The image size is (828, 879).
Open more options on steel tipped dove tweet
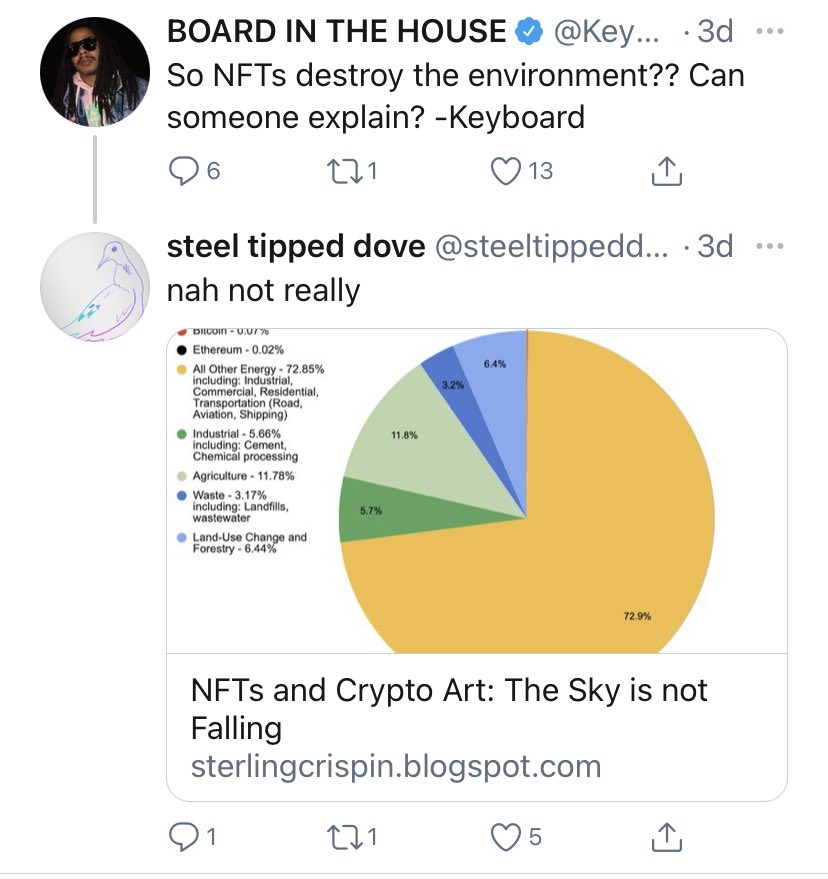(769, 246)
